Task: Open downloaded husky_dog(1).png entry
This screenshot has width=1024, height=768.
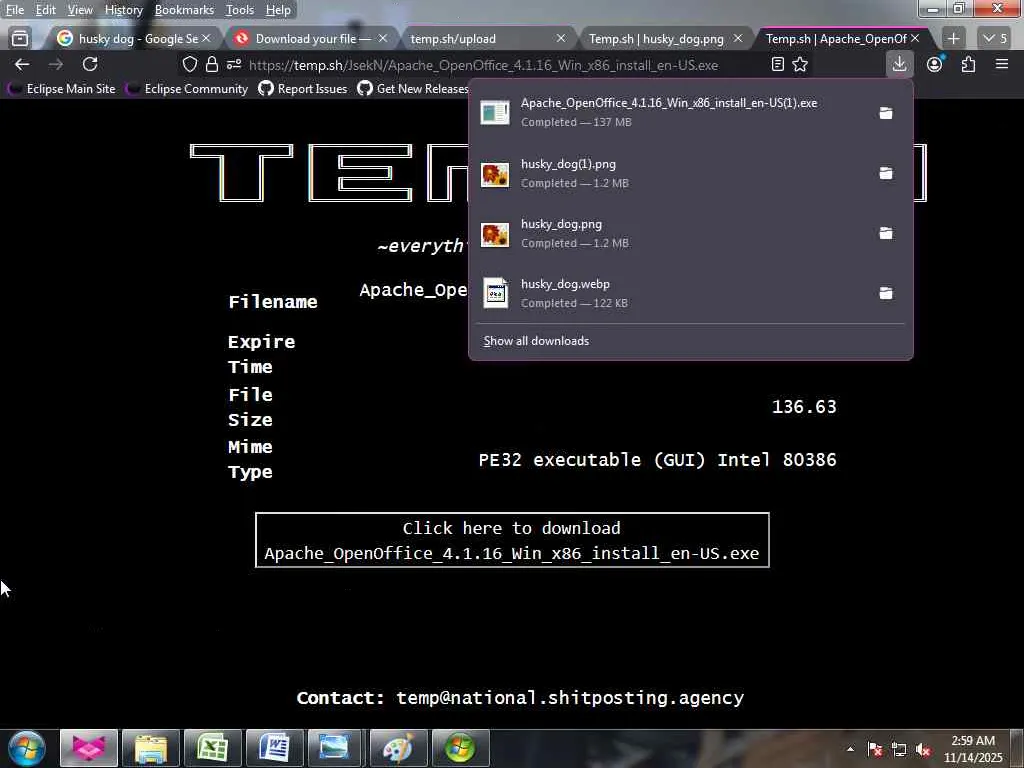Action: click(x=669, y=173)
